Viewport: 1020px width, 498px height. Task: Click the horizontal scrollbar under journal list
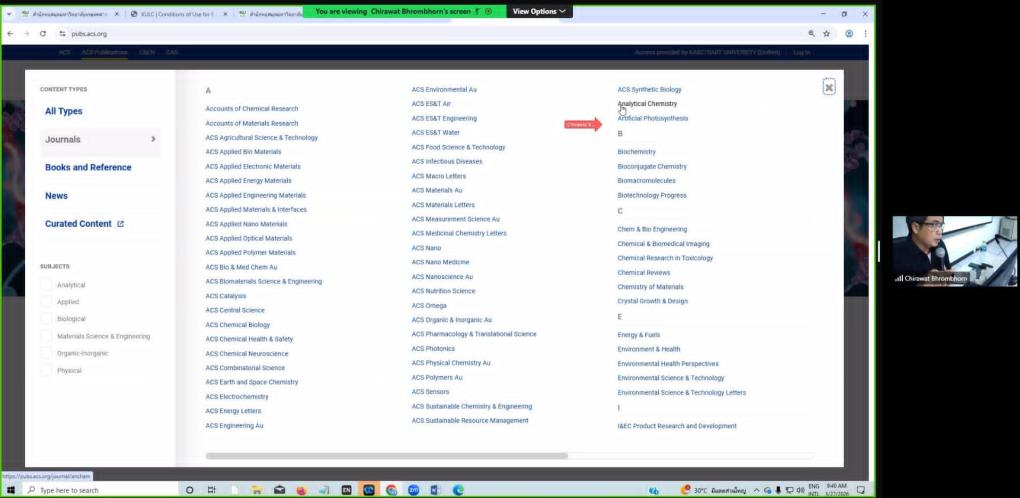[x=386, y=455]
